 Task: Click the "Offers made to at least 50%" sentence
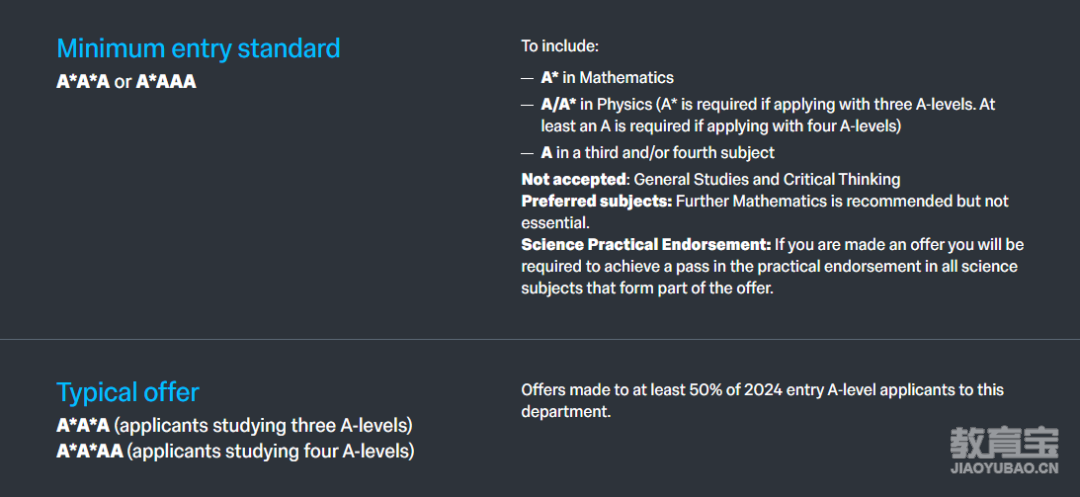click(762, 401)
